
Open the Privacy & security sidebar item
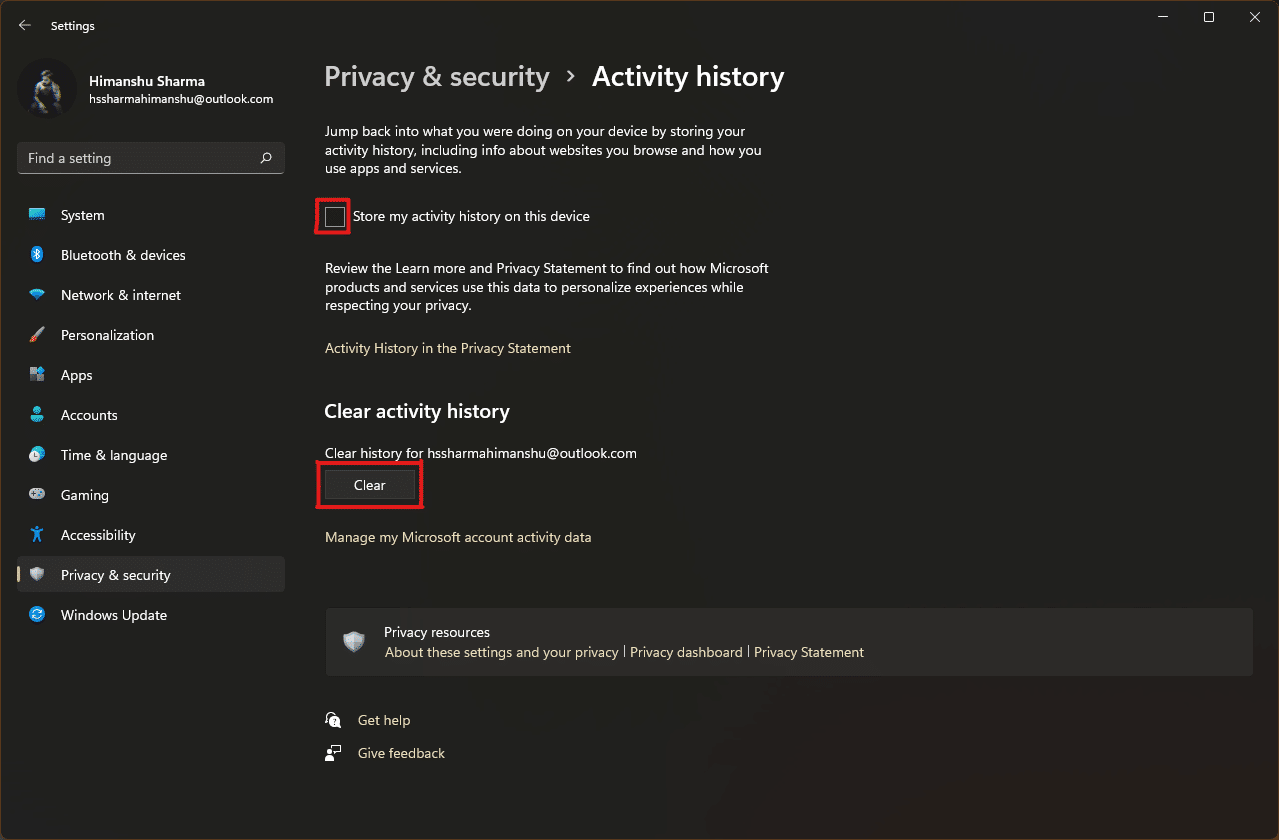click(x=151, y=575)
